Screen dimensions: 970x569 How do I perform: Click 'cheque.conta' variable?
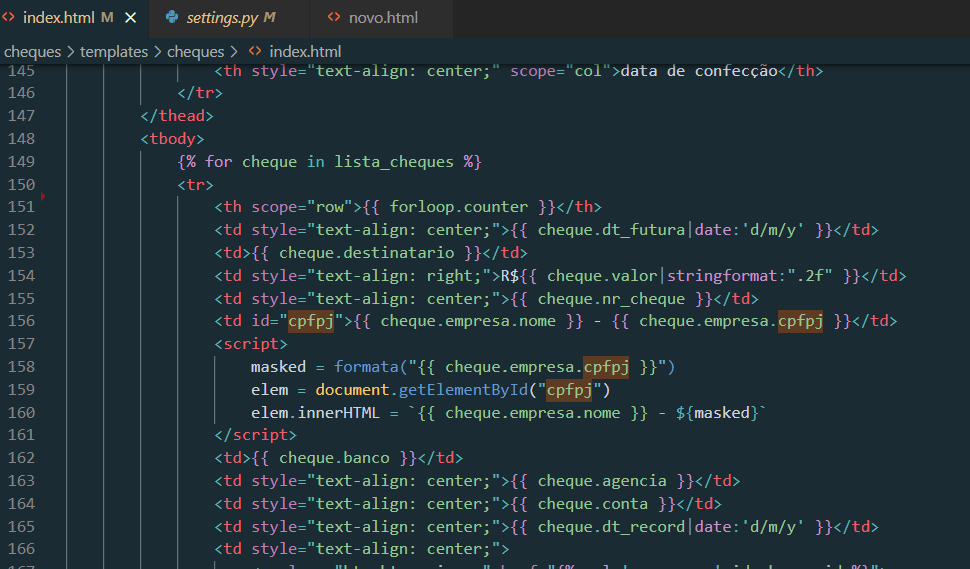pyautogui.click(x=593, y=503)
